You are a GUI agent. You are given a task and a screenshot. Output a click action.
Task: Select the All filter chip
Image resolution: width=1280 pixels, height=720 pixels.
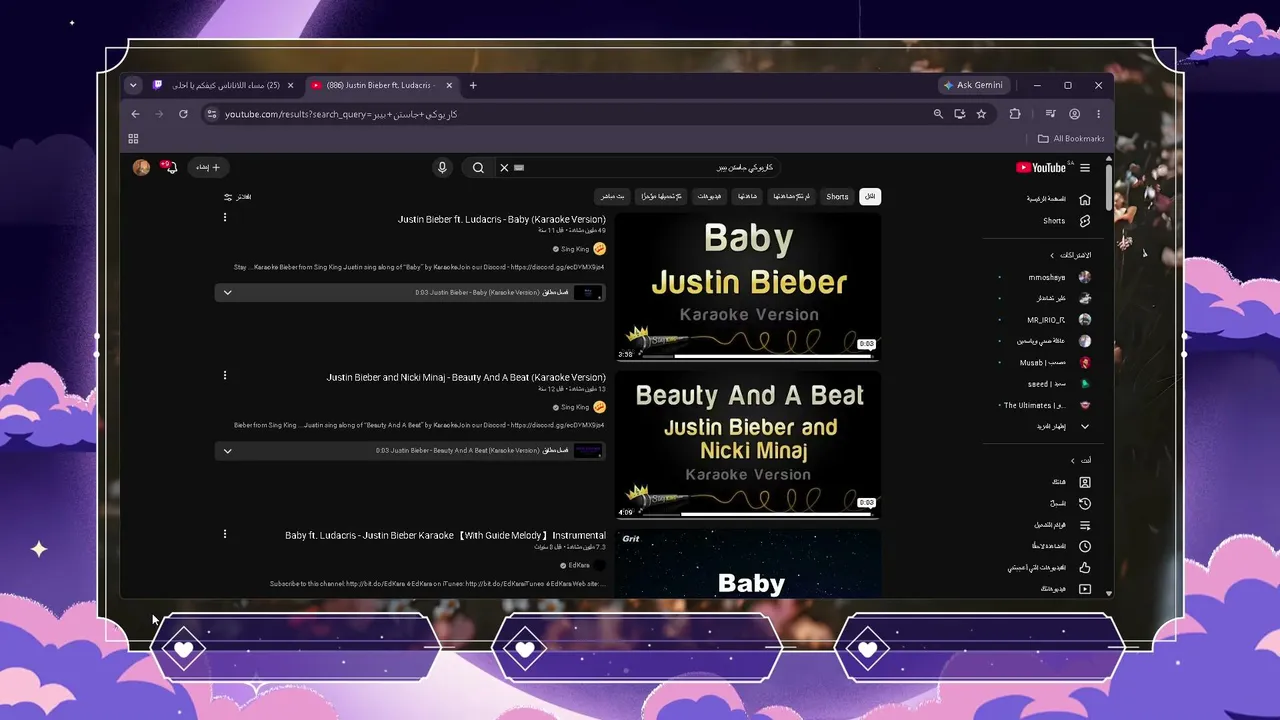click(870, 196)
